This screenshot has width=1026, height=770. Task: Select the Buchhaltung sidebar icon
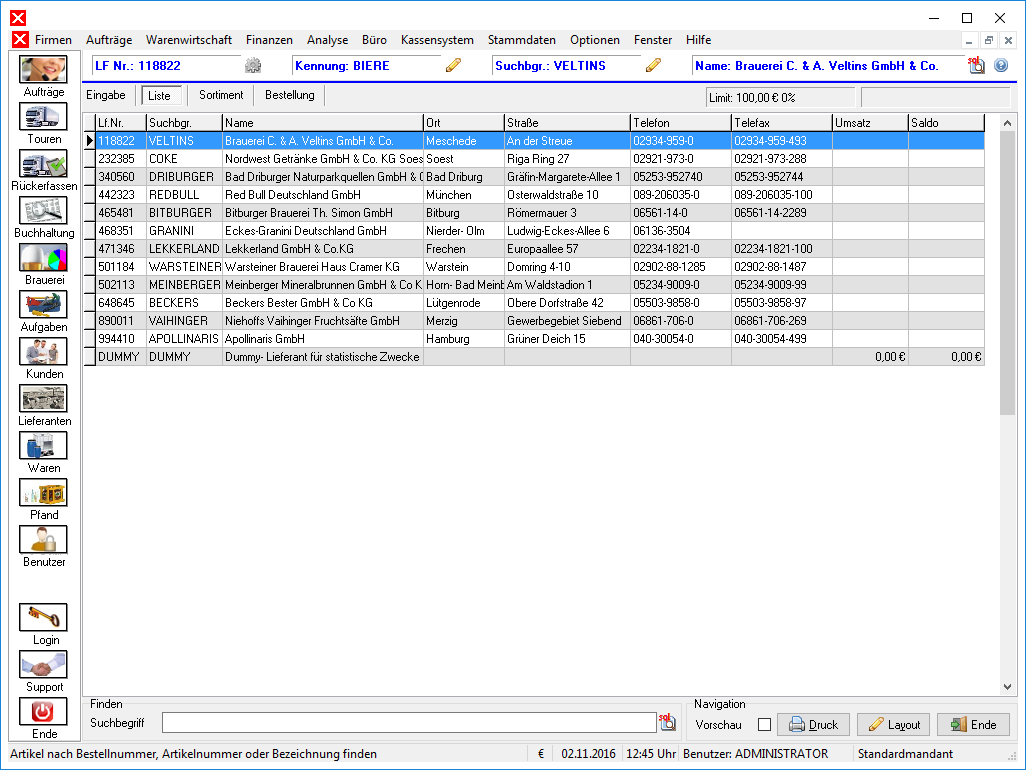click(x=43, y=211)
